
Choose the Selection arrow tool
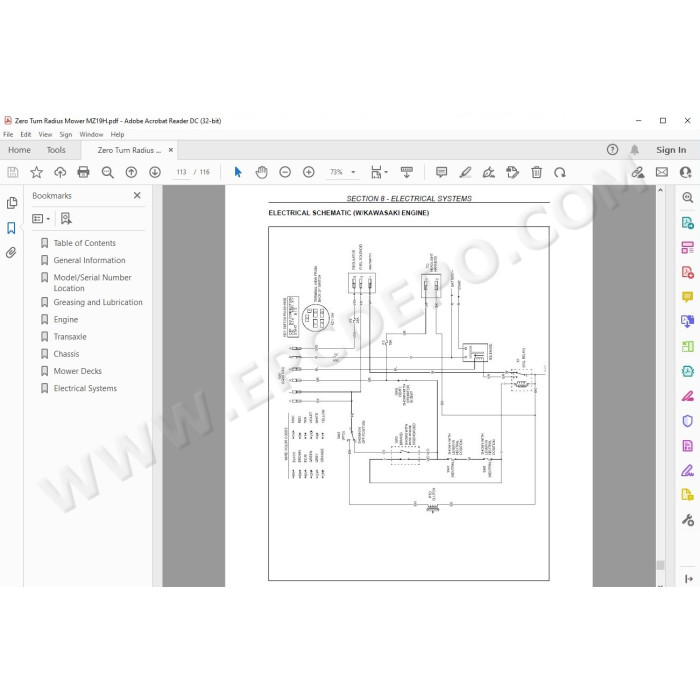[x=238, y=172]
